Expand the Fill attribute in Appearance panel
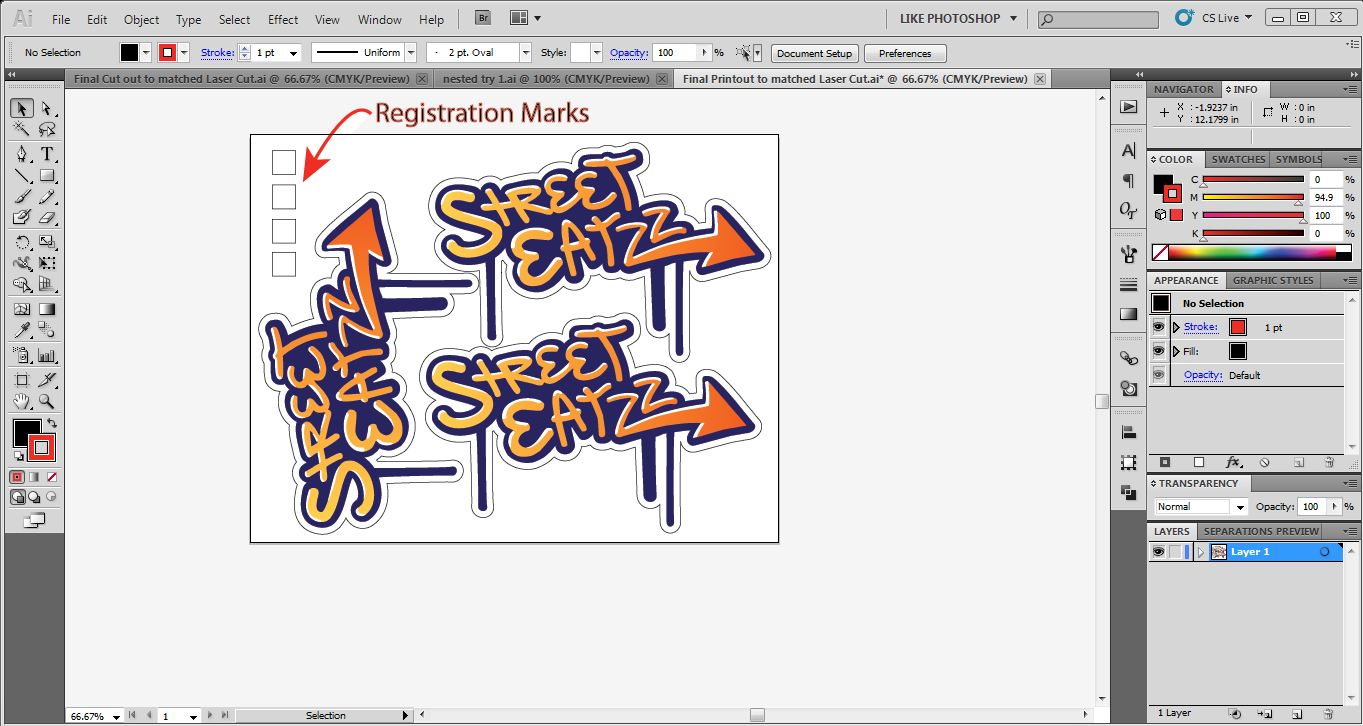1363x726 pixels. point(1176,351)
